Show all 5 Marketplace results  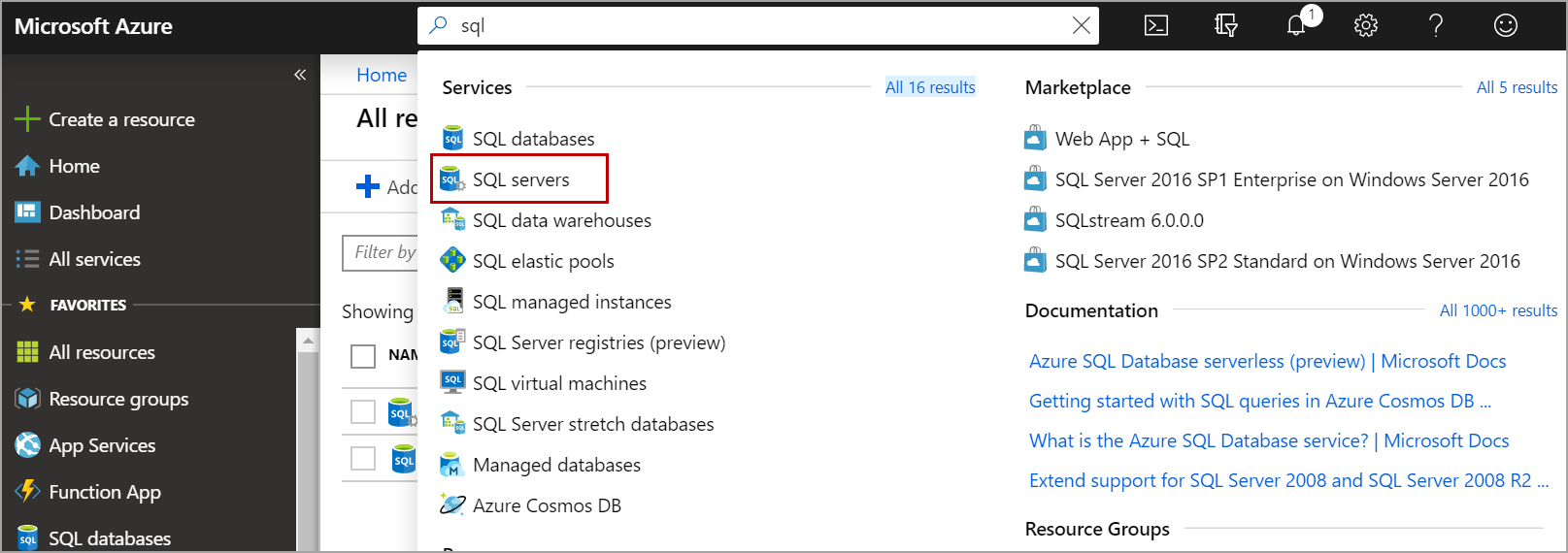coord(1517,87)
